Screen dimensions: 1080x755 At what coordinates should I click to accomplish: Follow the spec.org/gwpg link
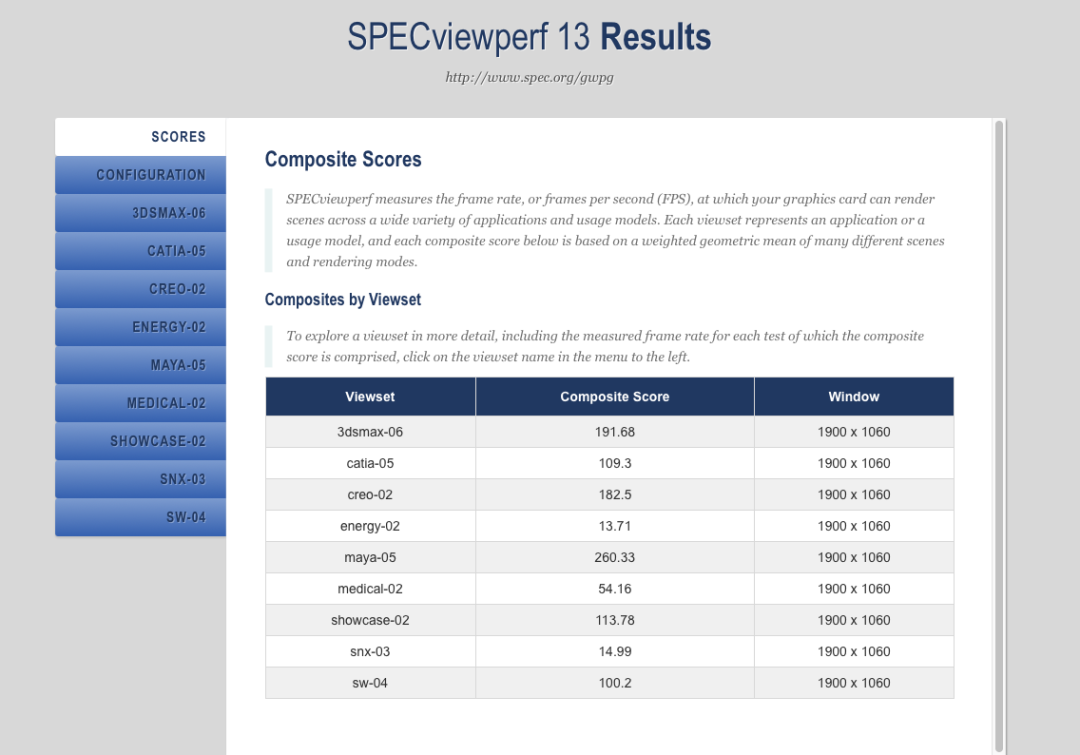tap(529, 77)
